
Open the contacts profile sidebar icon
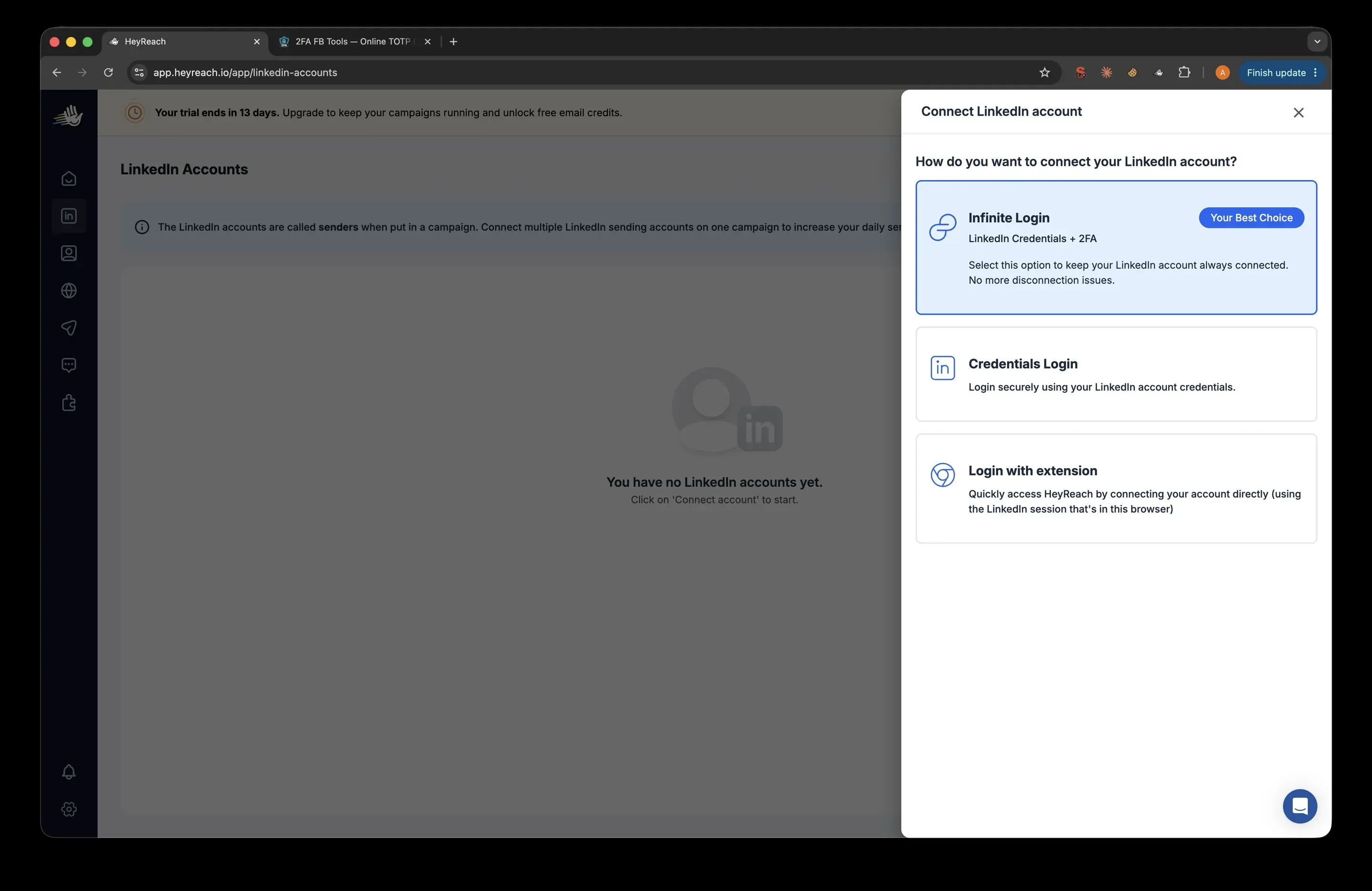[69, 253]
